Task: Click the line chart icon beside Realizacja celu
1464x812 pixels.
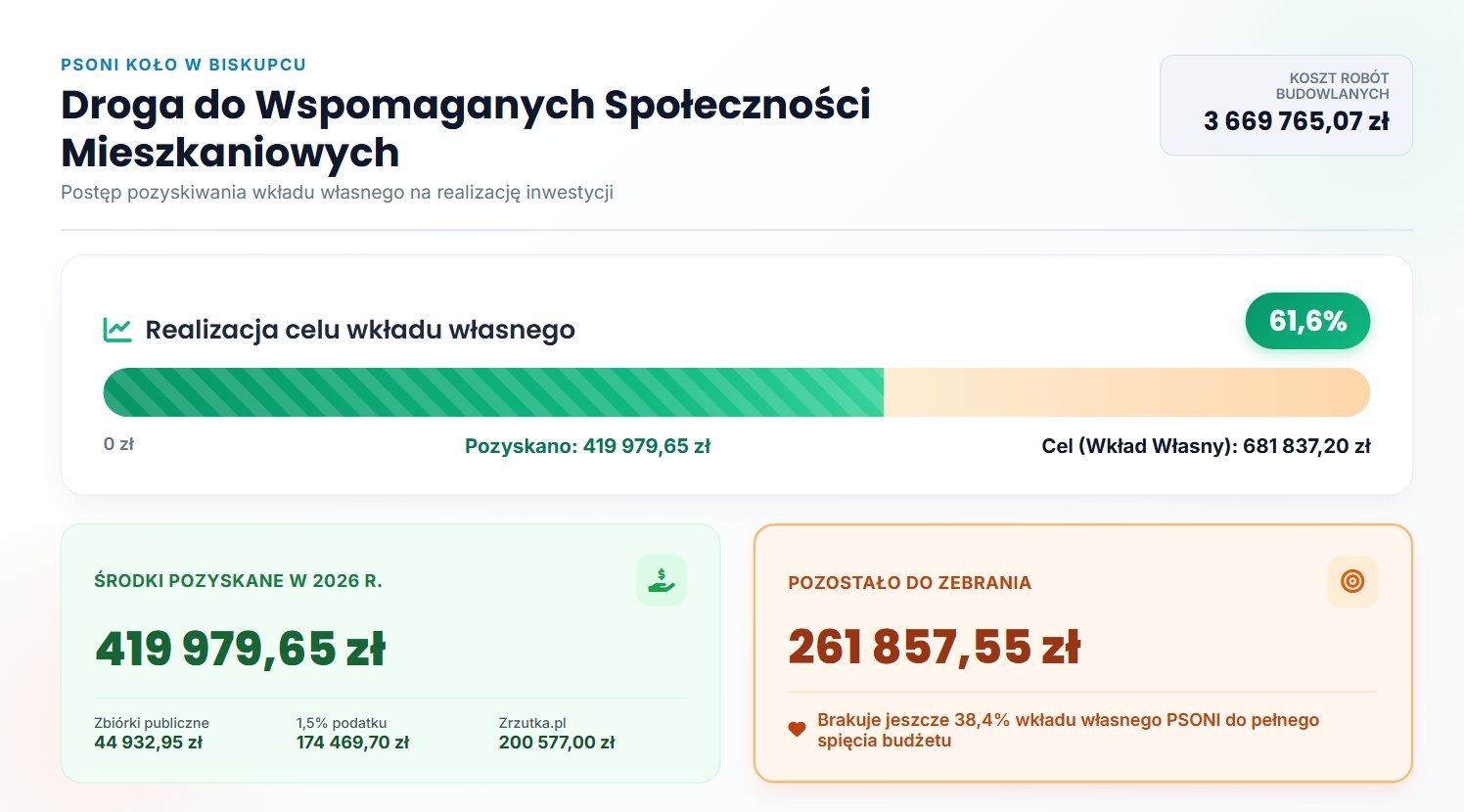Action: [117, 330]
